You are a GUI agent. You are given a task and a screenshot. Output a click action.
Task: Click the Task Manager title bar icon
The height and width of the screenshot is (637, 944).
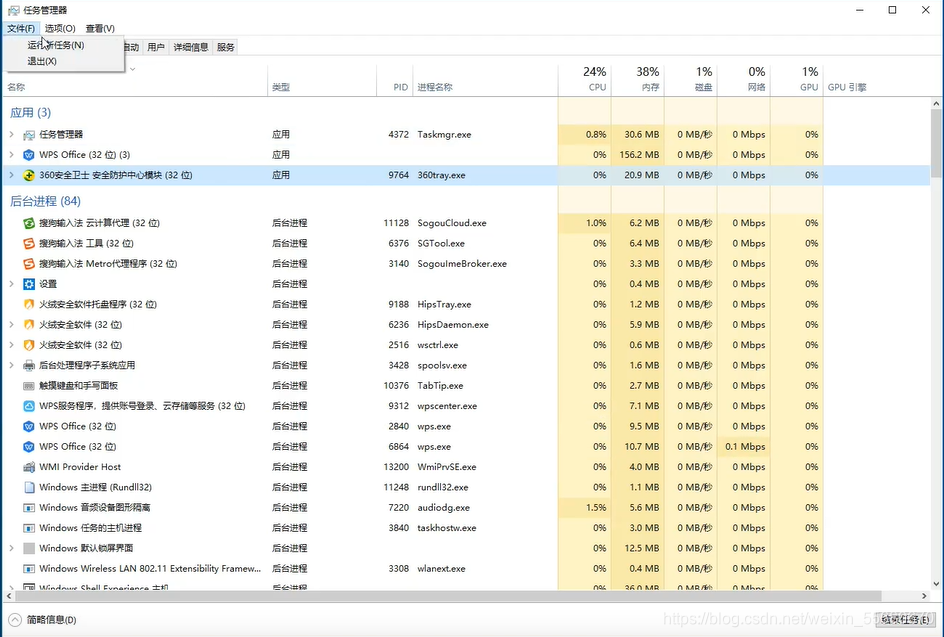click(x=13, y=10)
